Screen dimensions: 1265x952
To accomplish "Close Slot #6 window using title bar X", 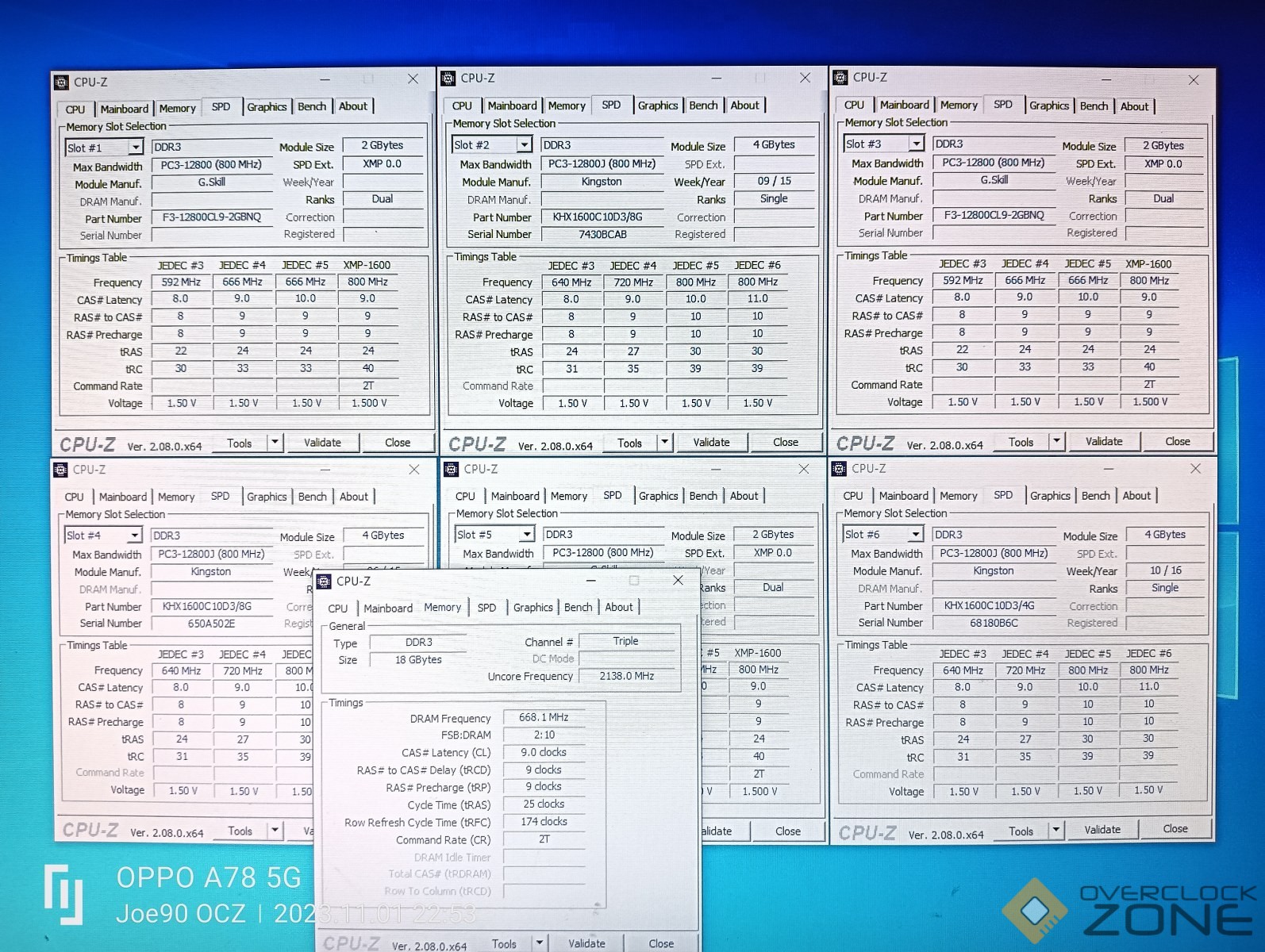I will click(x=1195, y=469).
